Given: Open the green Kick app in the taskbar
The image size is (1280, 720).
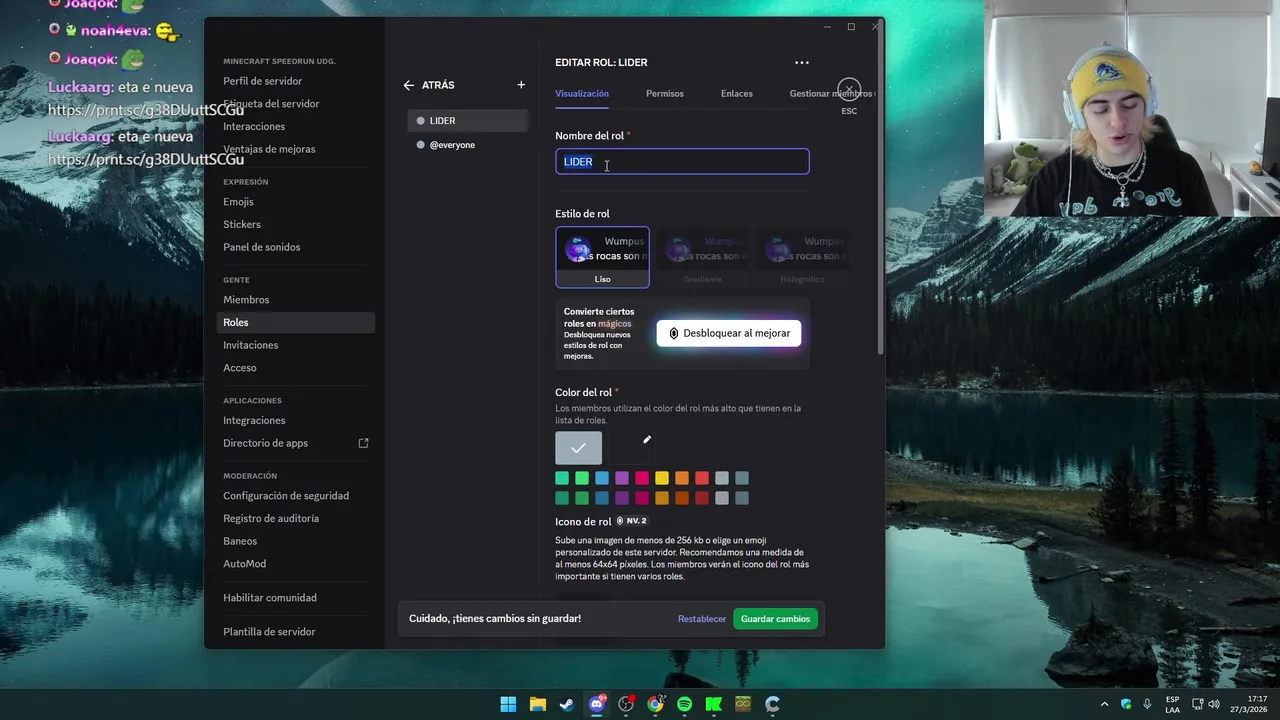Looking at the screenshot, I should [x=713, y=704].
